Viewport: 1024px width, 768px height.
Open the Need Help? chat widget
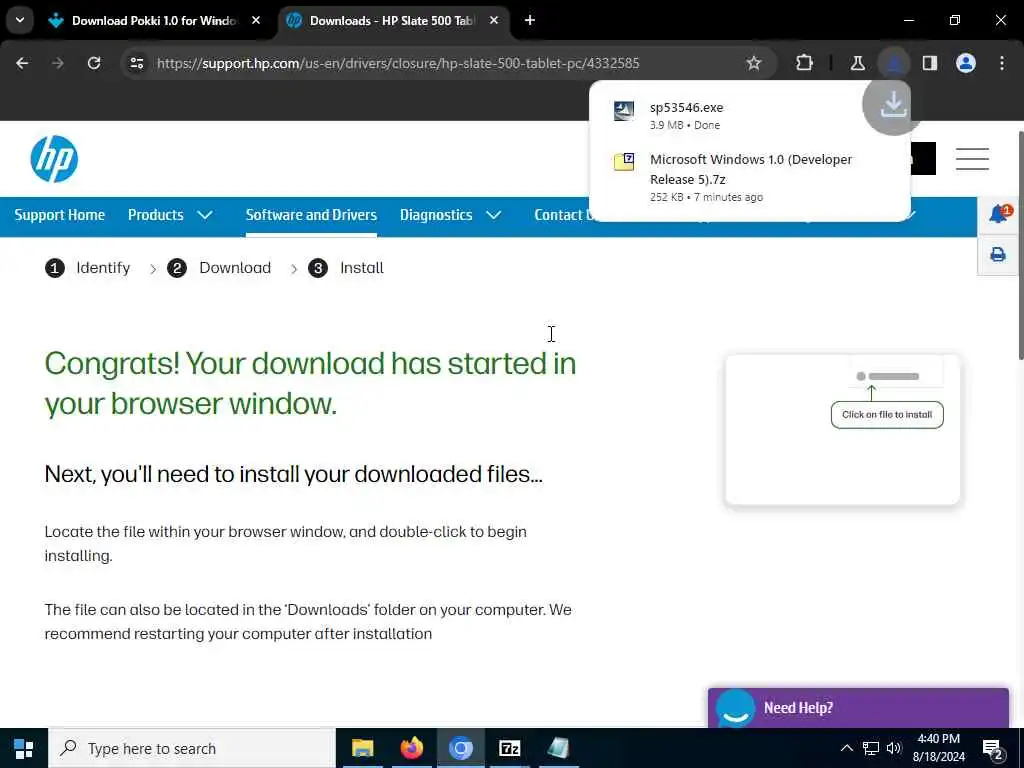pos(858,708)
